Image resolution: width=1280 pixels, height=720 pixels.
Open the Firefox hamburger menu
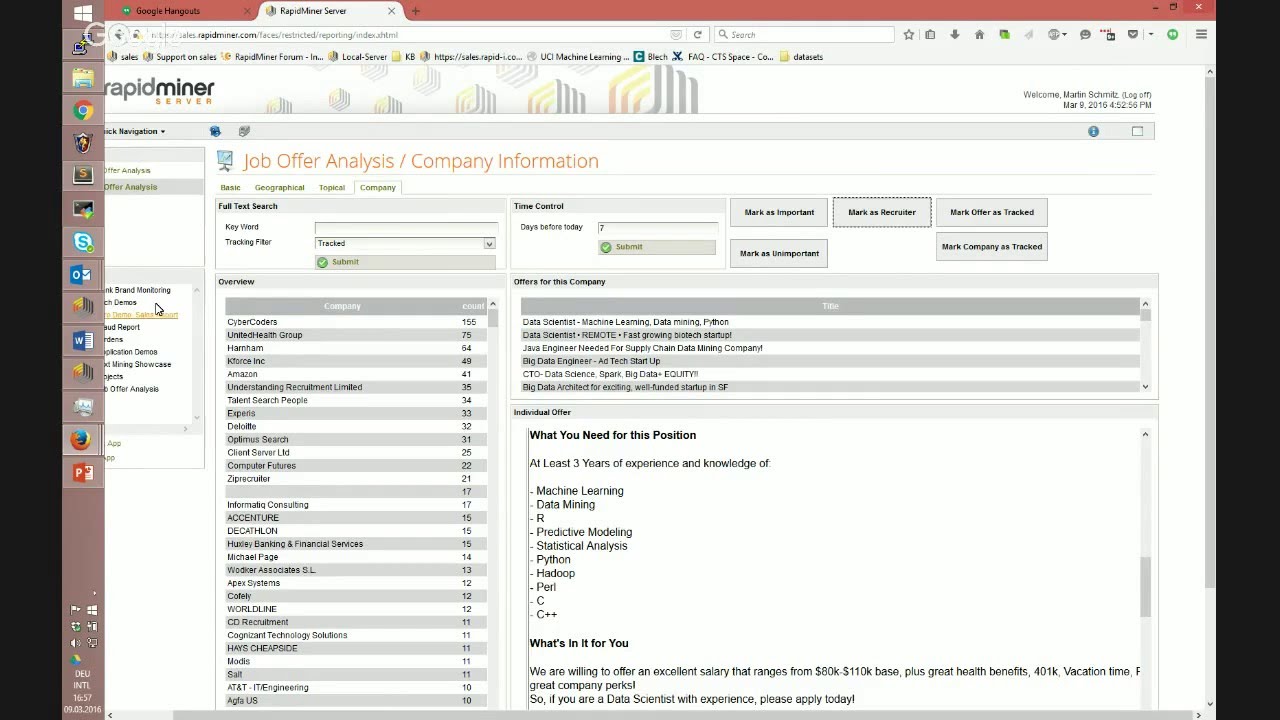pos(1201,34)
